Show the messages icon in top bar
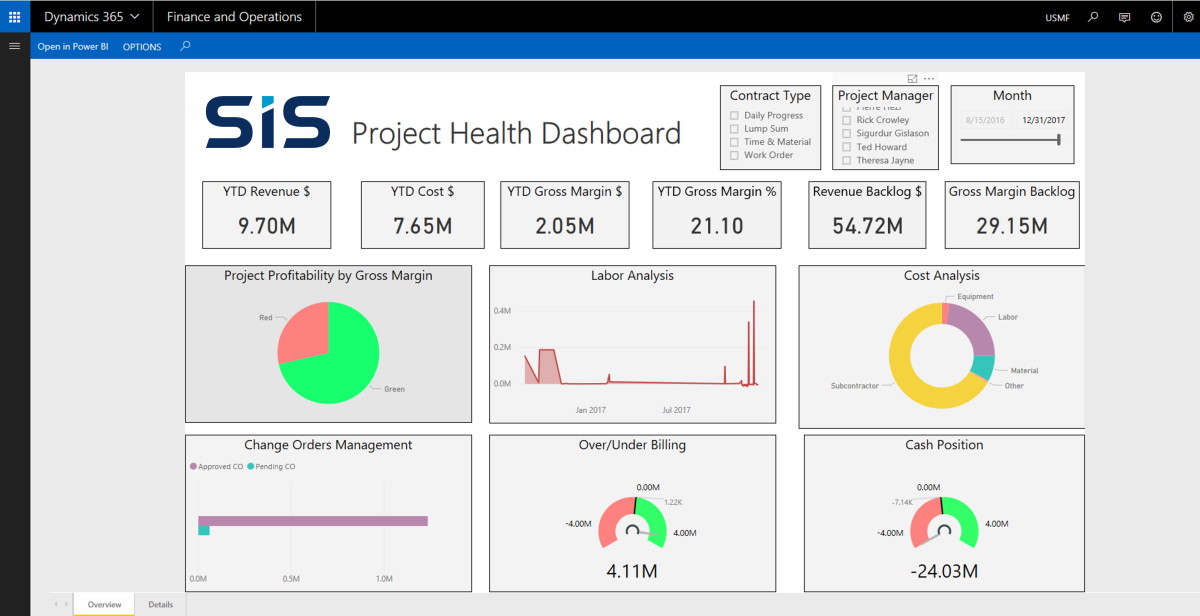This screenshot has height=616, width=1200. pyautogui.click(x=1125, y=17)
